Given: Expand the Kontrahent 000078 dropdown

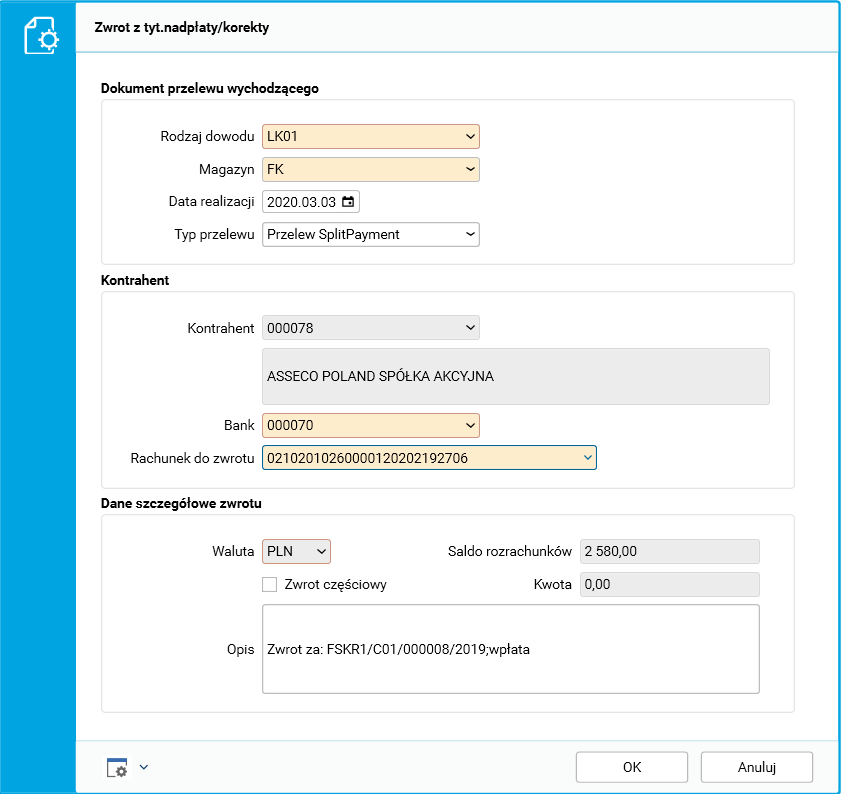Looking at the screenshot, I should (x=470, y=327).
